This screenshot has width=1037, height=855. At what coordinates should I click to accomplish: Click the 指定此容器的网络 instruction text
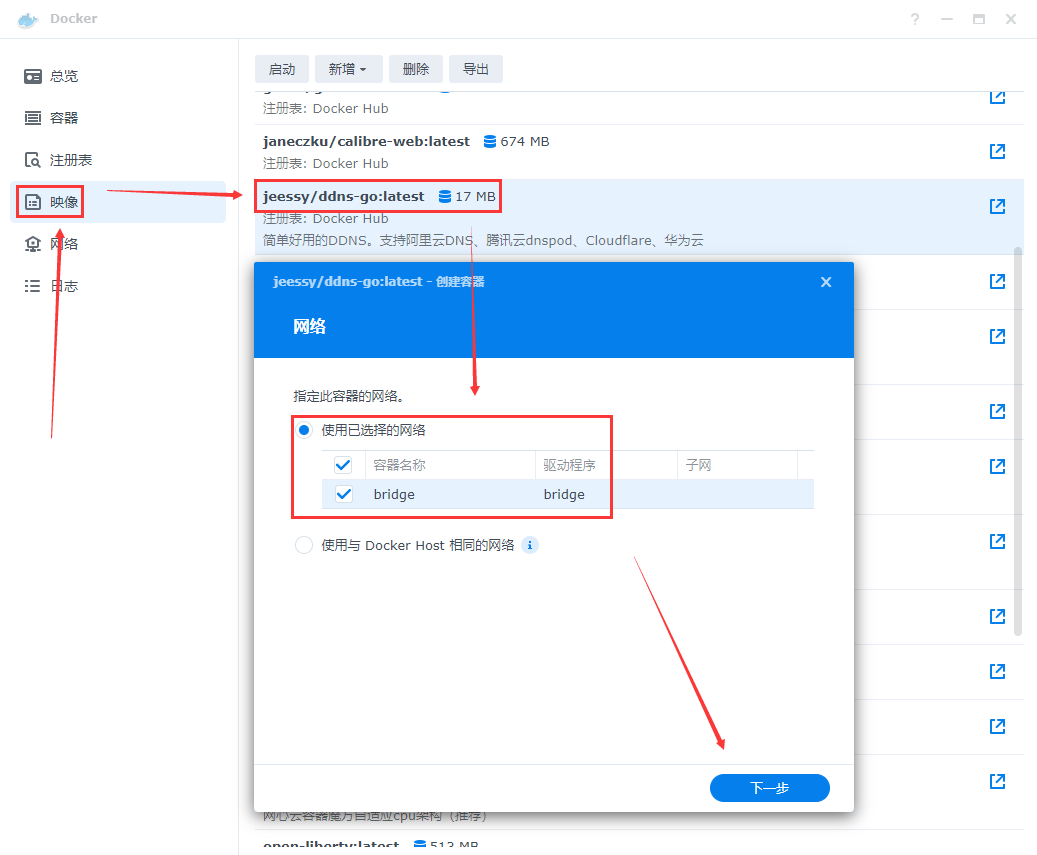pyautogui.click(x=349, y=397)
